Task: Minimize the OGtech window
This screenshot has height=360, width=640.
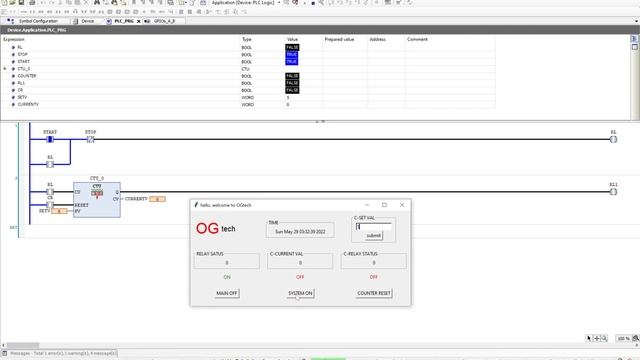Action: 367,205
